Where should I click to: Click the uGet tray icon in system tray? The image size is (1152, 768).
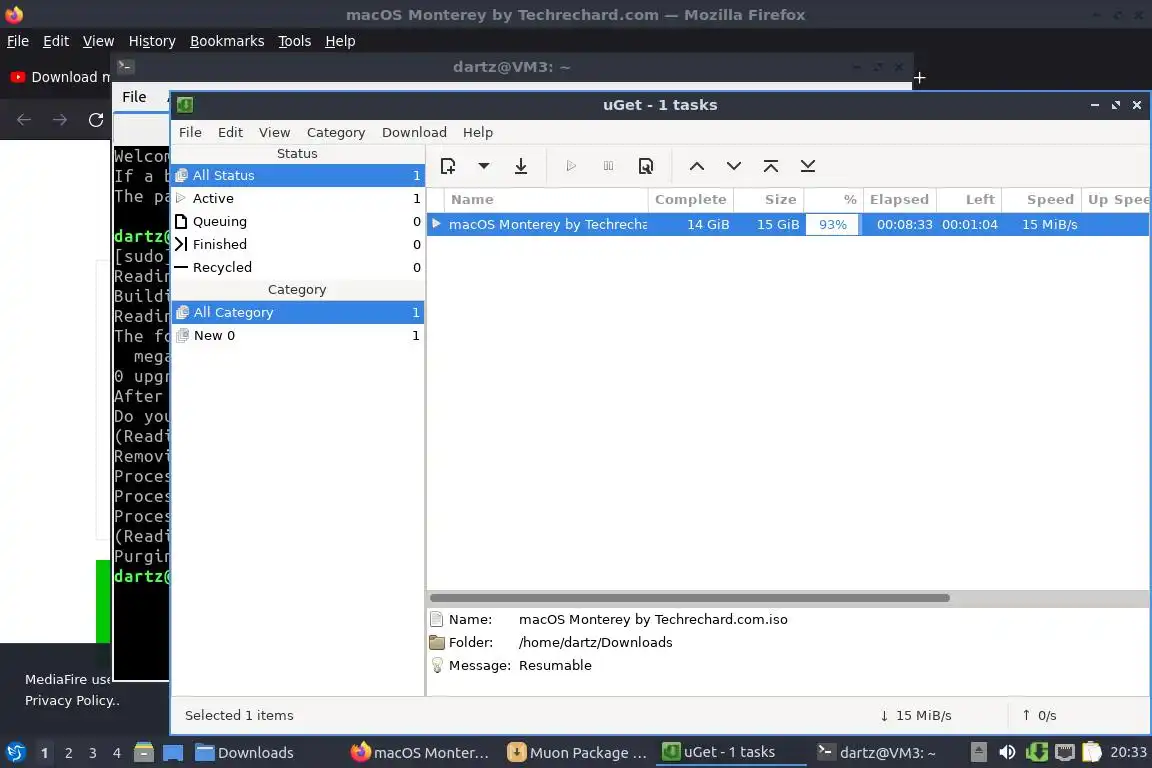coord(1036,753)
